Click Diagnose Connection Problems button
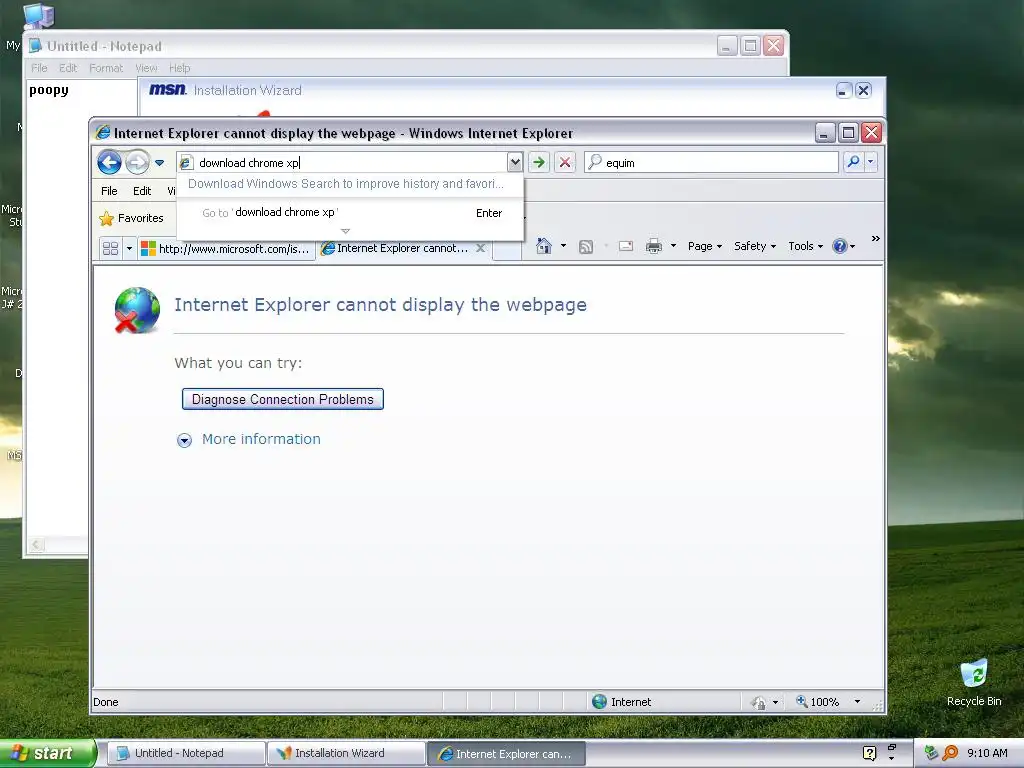Viewport: 1024px width, 768px height. [283, 399]
